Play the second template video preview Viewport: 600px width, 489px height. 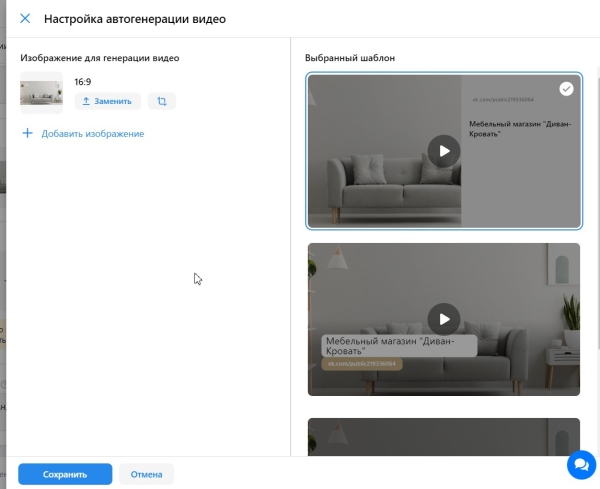pos(443,319)
